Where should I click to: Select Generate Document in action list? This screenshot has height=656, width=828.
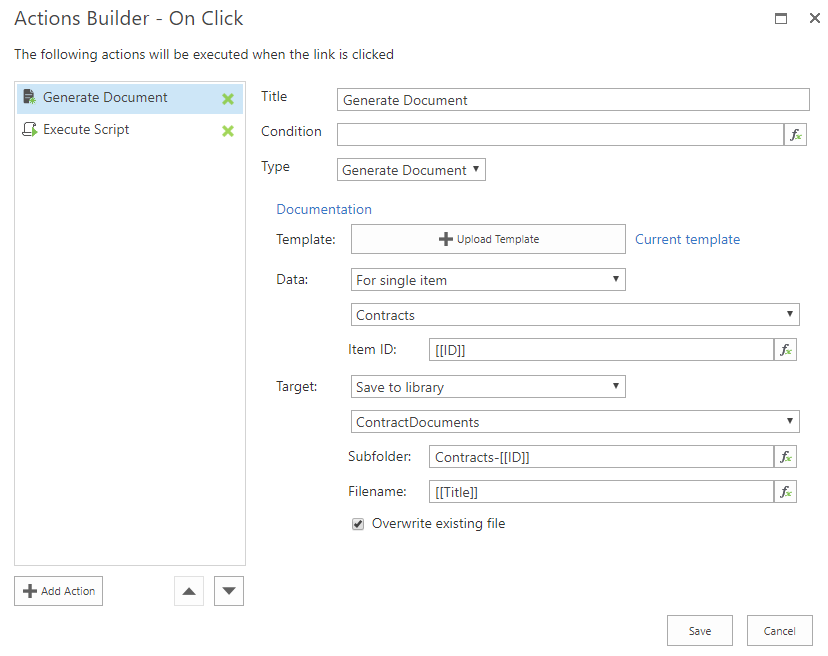(105, 98)
